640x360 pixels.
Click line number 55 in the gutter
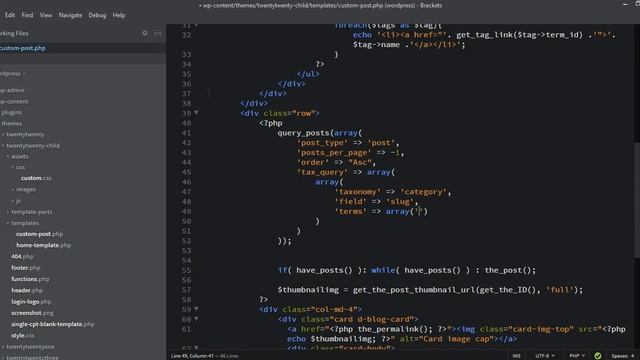coord(187,270)
